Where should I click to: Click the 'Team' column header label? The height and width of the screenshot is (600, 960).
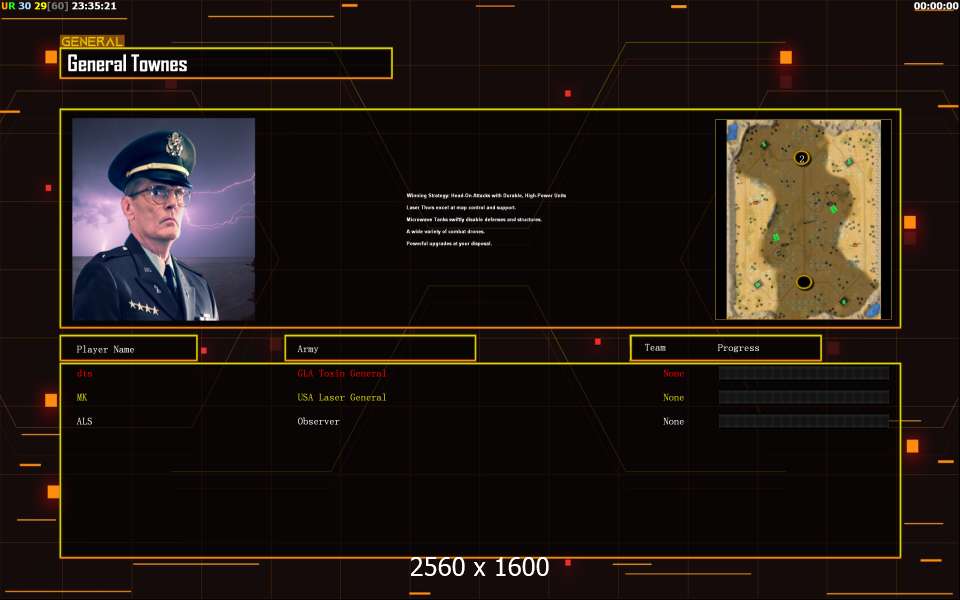click(655, 348)
